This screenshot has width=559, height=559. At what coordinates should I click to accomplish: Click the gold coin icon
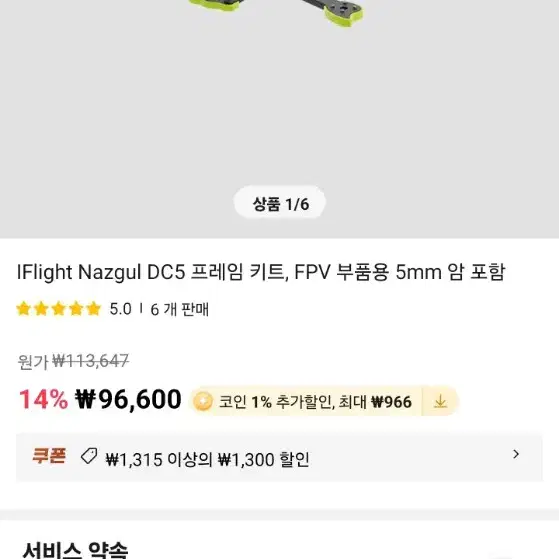(x=203, y=401)
